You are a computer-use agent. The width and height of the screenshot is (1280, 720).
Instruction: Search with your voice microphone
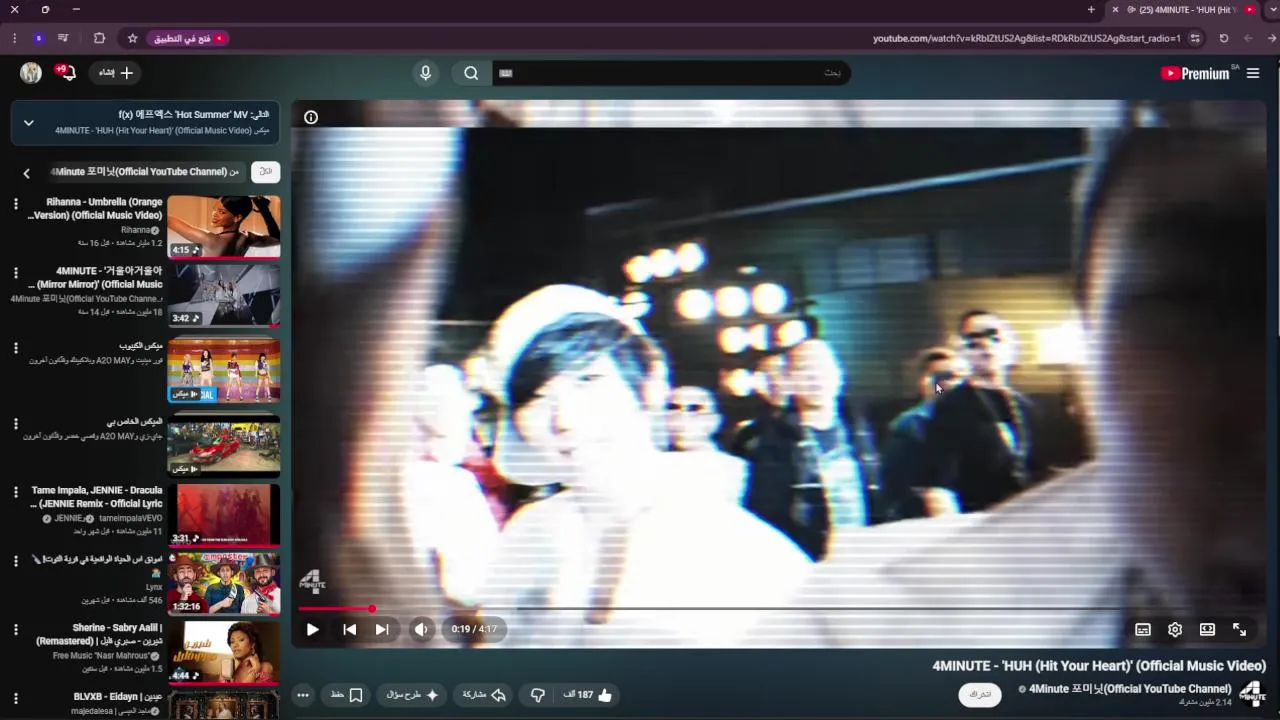[425, 73]
